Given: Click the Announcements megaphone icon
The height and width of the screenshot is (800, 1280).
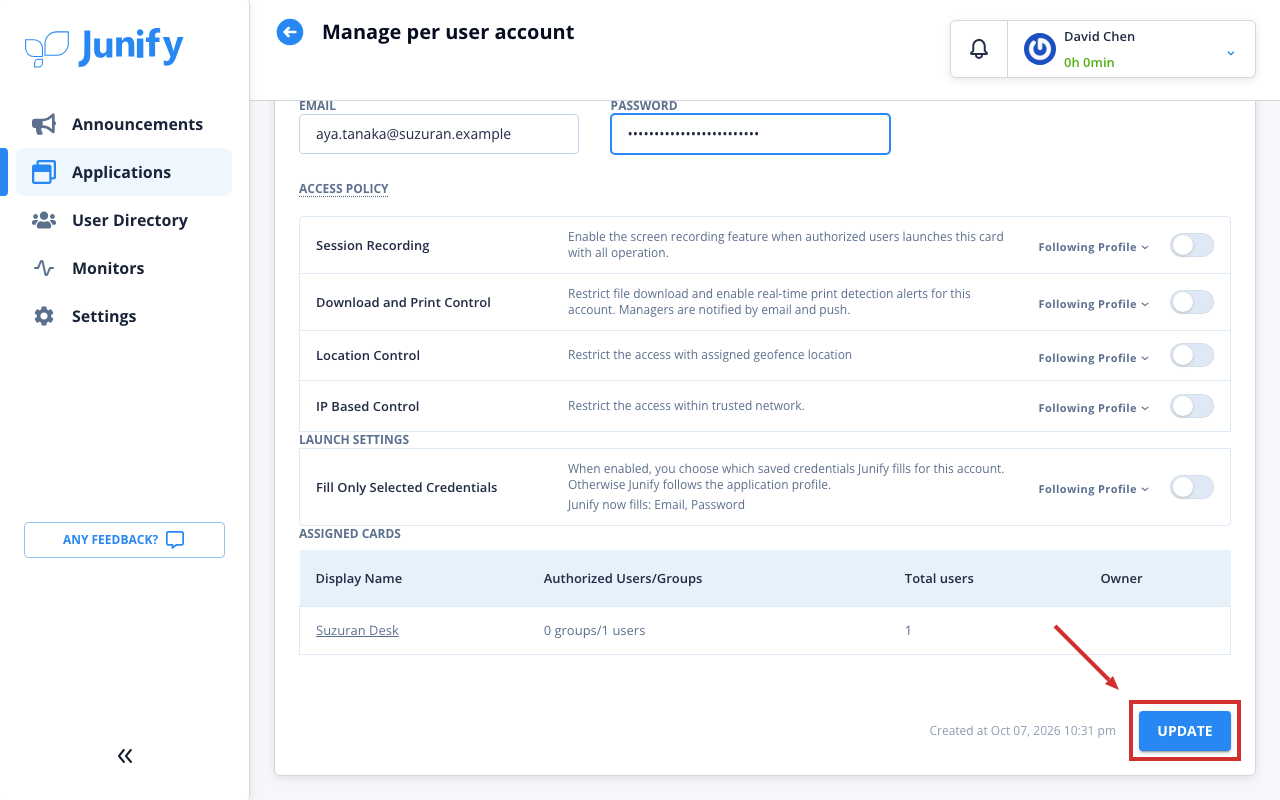Looking at the screenshot, I should [44, 124].
